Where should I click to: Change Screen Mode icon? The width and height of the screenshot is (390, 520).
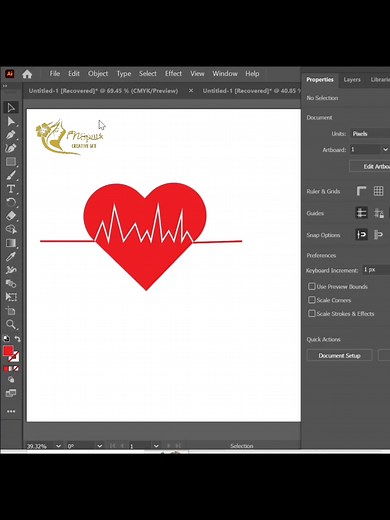11,393
